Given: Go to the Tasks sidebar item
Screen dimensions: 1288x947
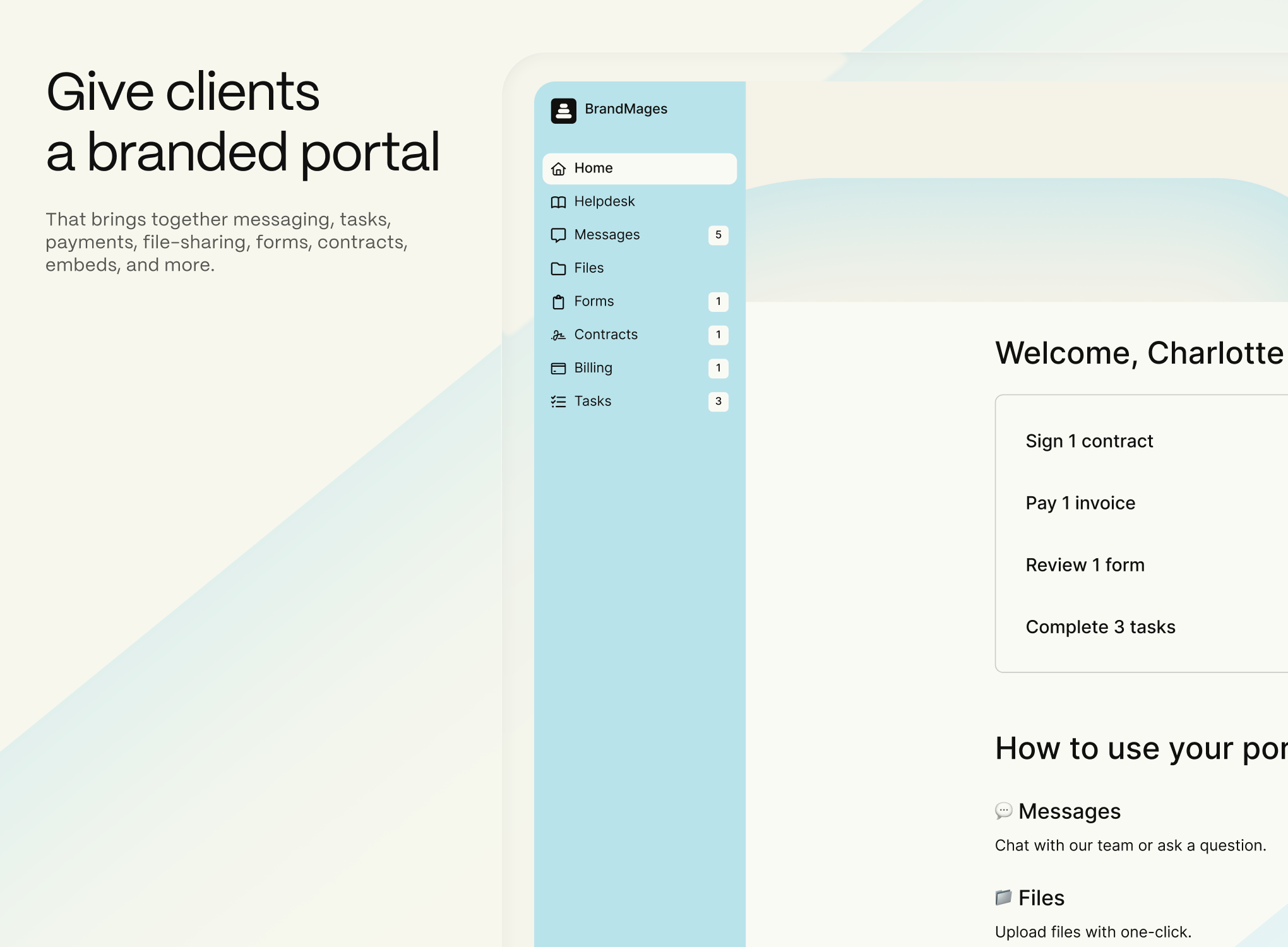Looking at the screenshot, I should (592, 402).
